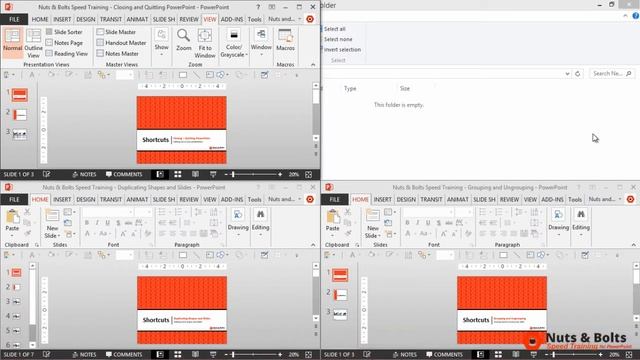Open VIEW tab in bottom-right PowerPoint window
640x360 pixels.
[530, 200]
